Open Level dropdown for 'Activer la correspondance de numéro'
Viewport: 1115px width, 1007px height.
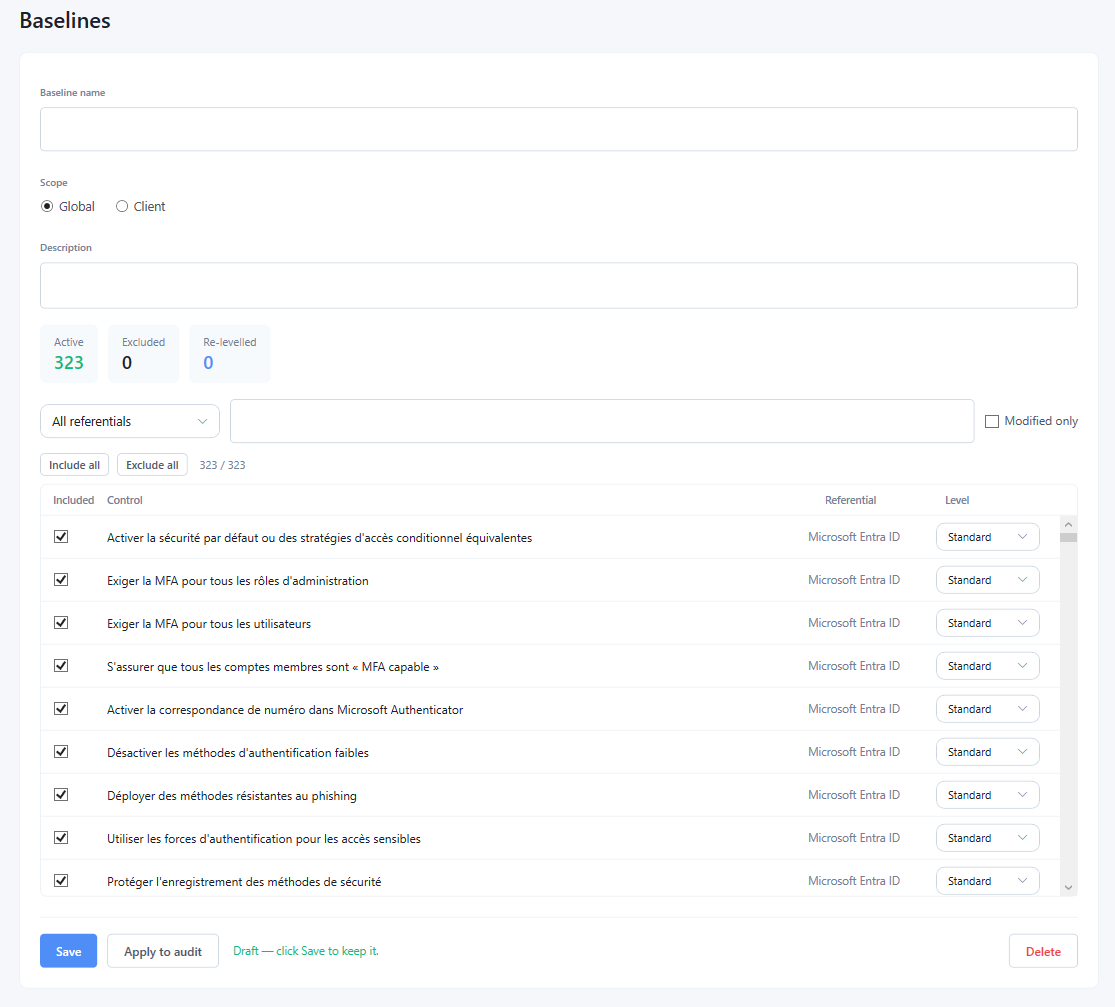(988, 709)
